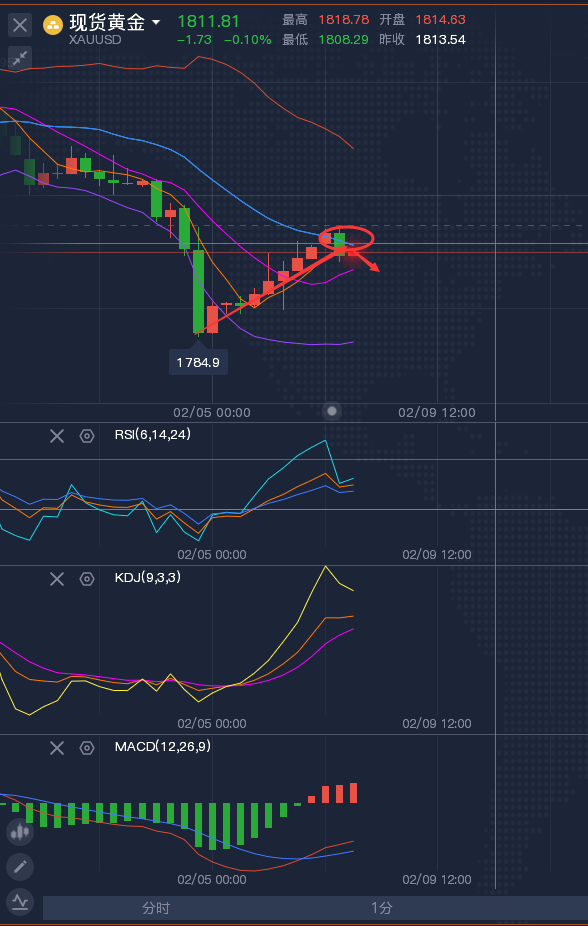
Task: Remove the RSI indicator panel
Action: coord(57,436)
